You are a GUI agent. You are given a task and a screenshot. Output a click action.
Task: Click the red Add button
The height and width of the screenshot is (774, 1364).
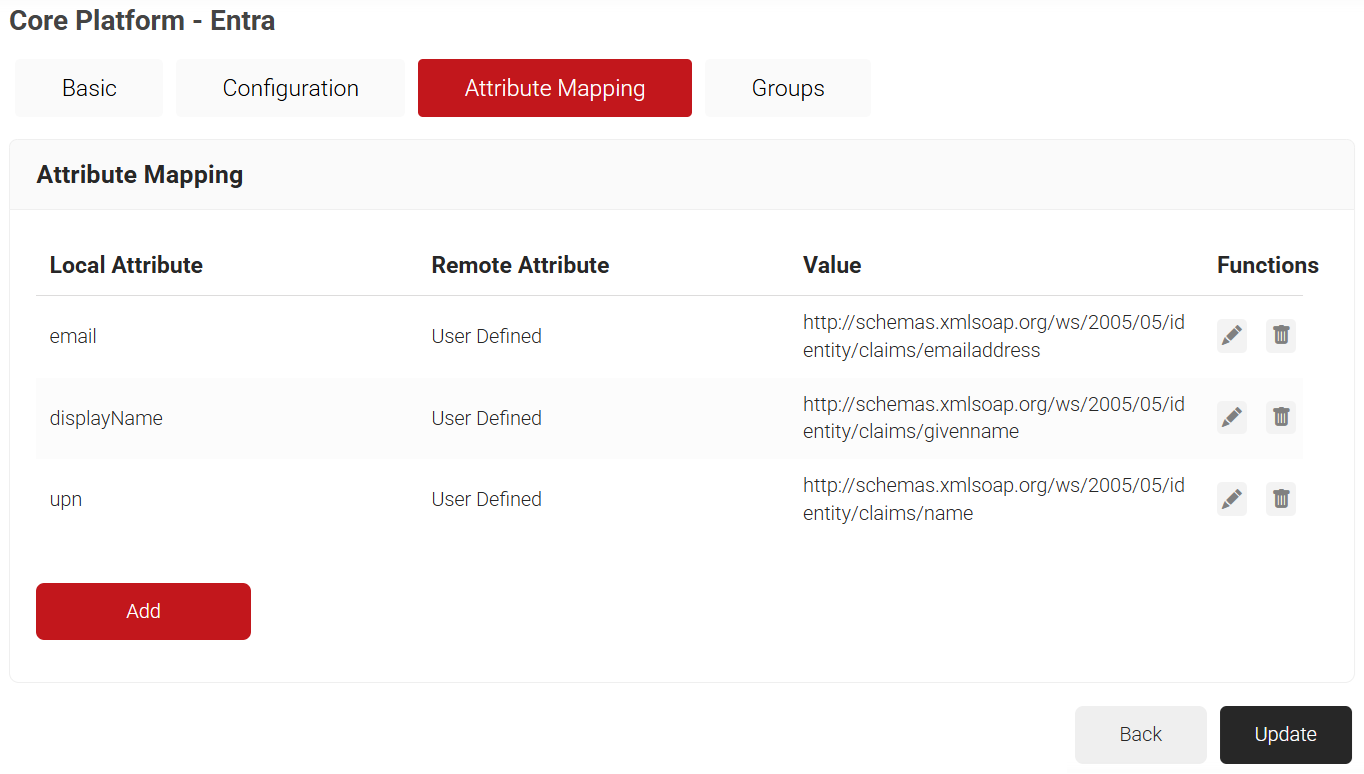pyautogui.click(x=143, y=611)
